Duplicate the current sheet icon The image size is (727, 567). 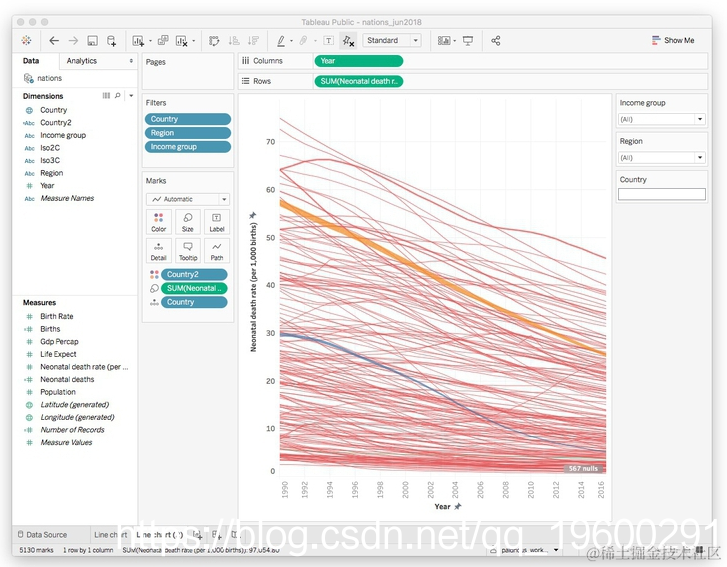pyautogui.click(x=163, y=41)
